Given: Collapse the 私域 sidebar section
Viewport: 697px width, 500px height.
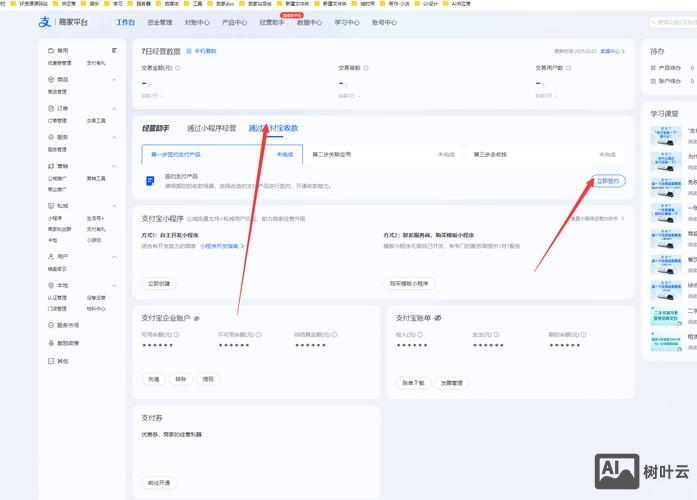Looking at the screenshot, I should (x=114, y=206).
